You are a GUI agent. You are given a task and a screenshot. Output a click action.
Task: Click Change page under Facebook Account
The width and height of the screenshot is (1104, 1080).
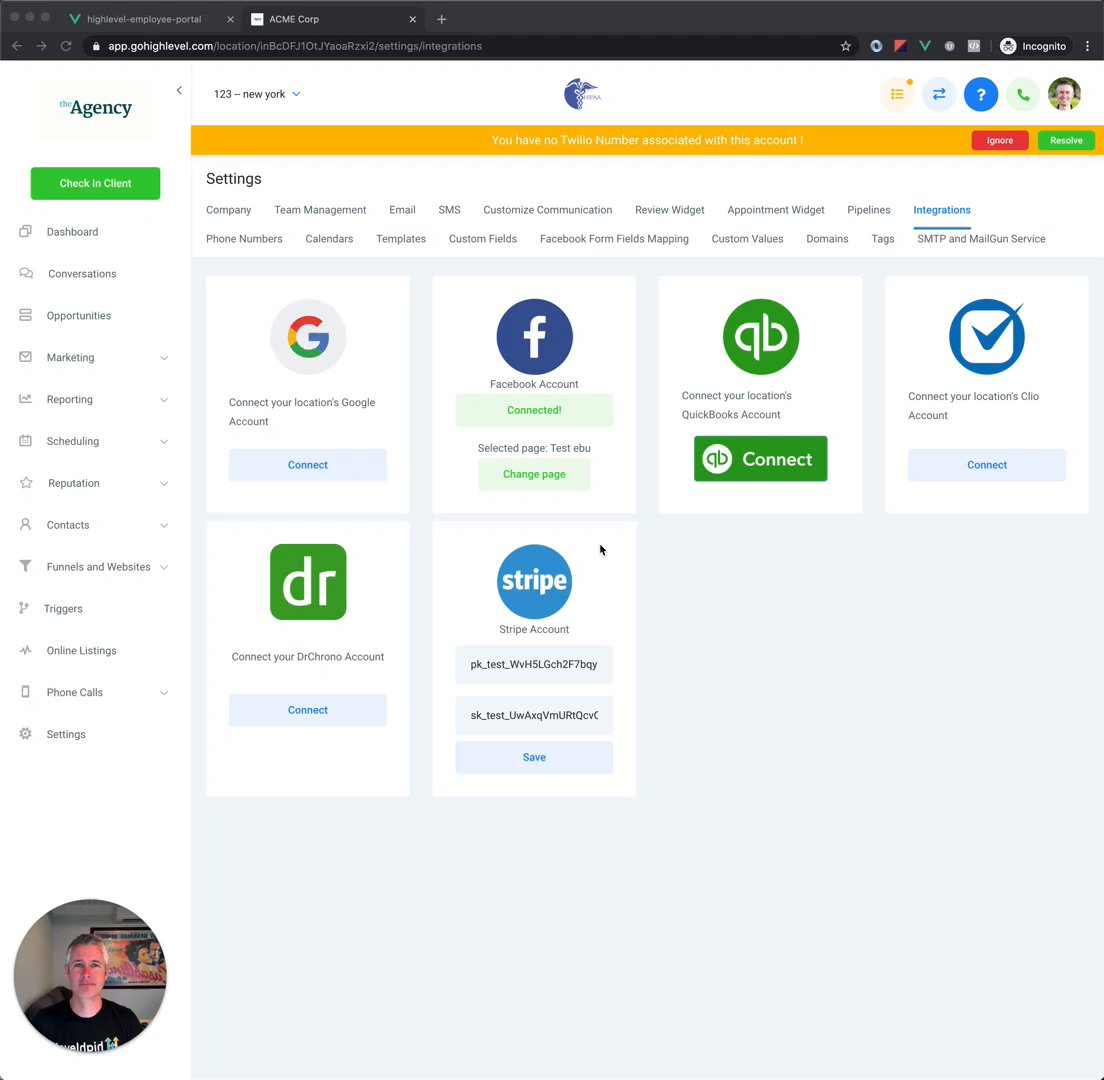(x=534, y=474)
